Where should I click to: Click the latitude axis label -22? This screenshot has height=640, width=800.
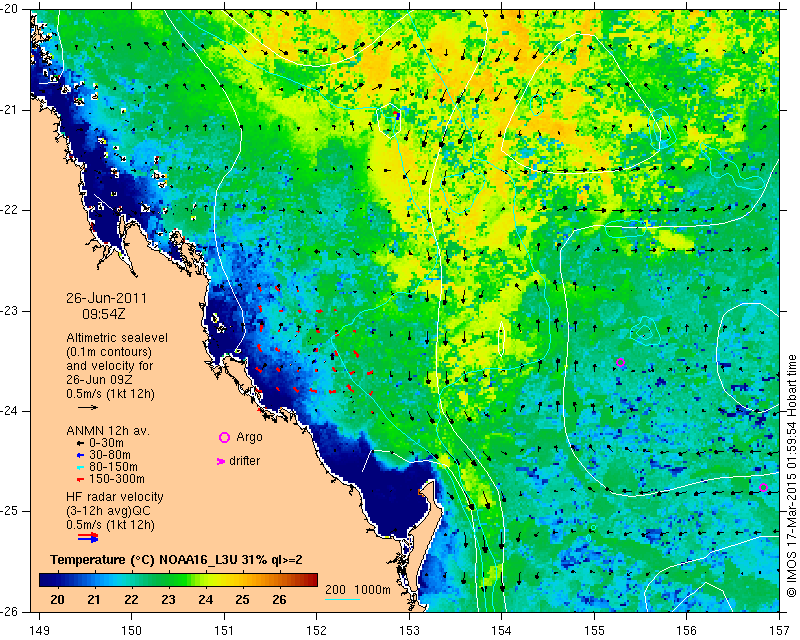(x=9, y=210)
